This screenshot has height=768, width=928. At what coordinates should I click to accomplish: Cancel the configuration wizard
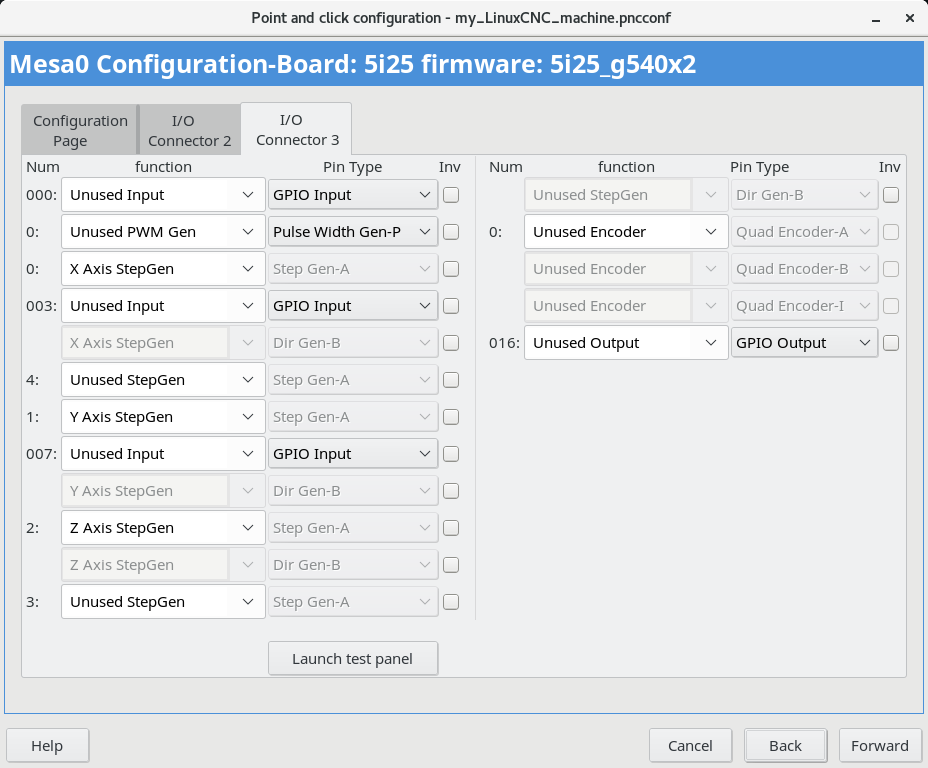pos(690,746)
